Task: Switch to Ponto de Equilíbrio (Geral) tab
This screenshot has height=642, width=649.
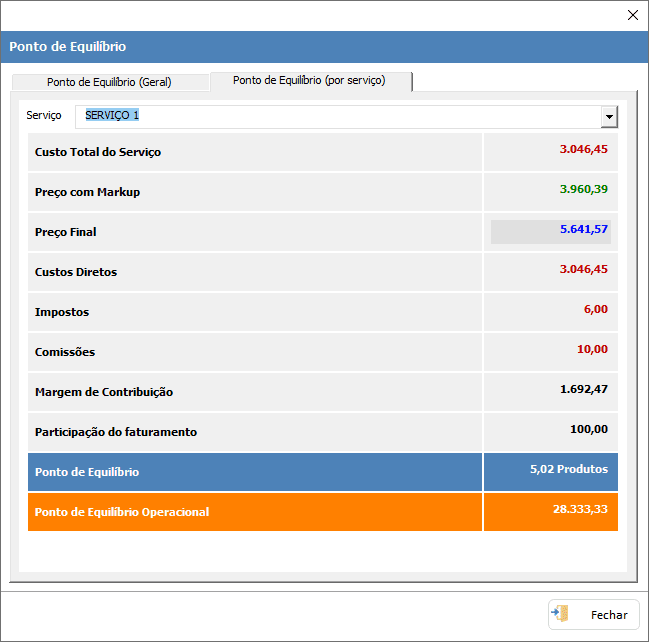Action: pos(110,82)
